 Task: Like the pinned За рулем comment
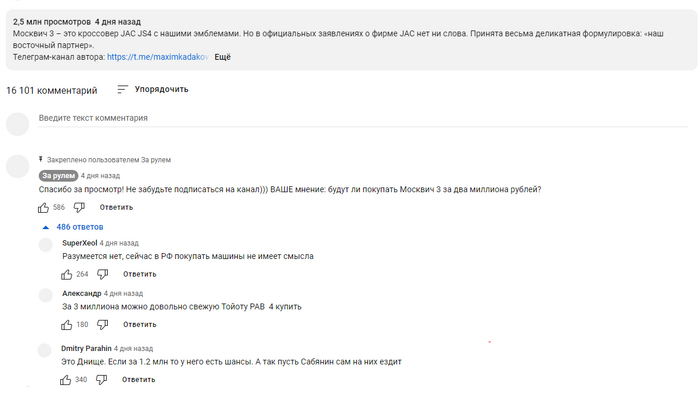coord(43,208)
